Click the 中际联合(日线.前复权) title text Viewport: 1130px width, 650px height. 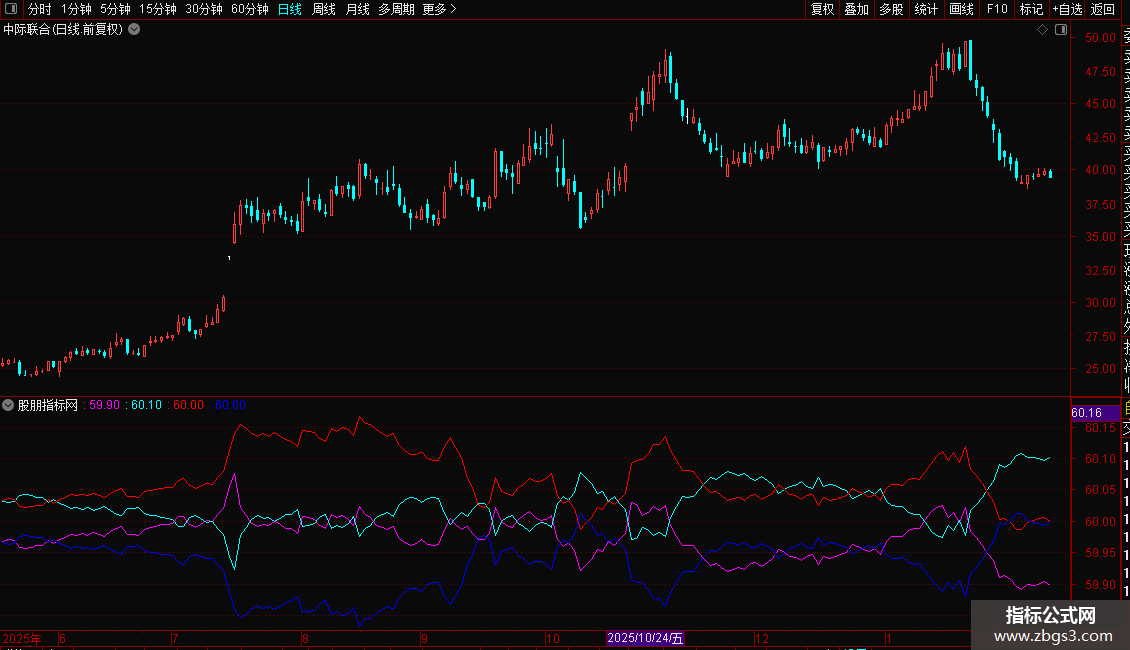click(63, 30)
